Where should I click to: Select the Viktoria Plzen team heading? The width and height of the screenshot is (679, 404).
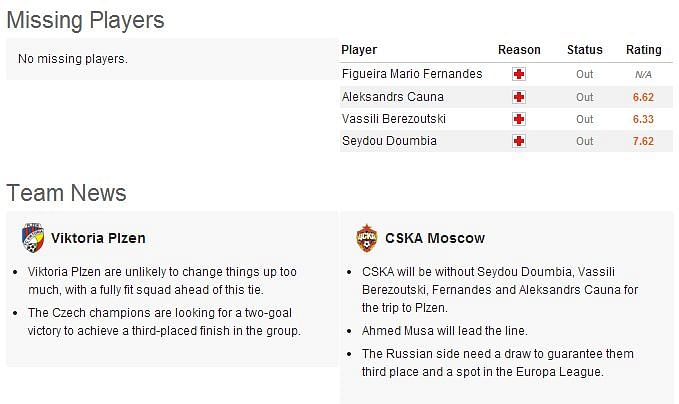coord(98,238)
